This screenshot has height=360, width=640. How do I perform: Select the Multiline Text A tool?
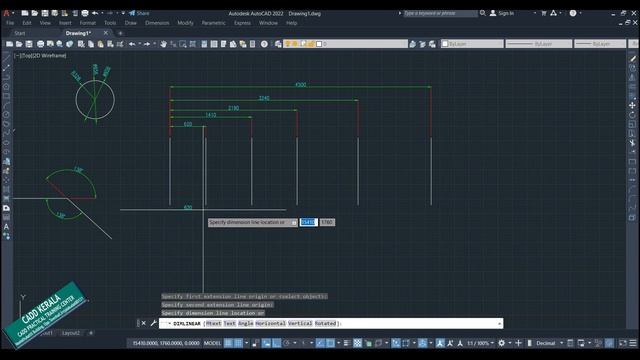(x=6, y=227)
